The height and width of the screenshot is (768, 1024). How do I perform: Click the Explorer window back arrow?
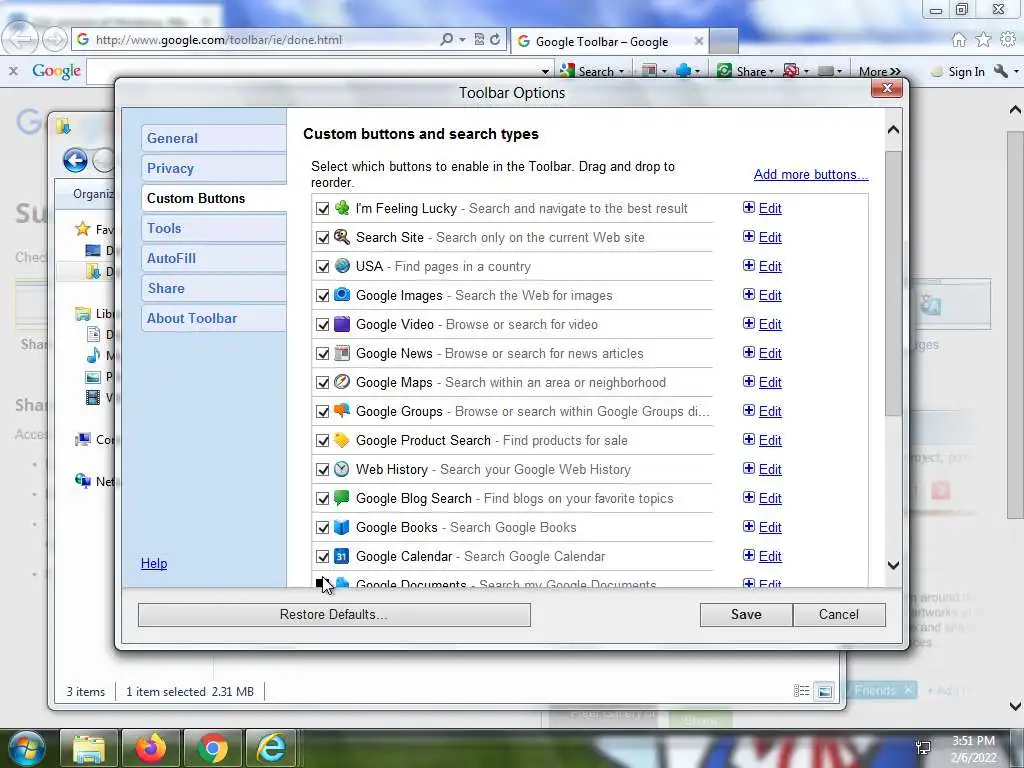coord(75,161)
